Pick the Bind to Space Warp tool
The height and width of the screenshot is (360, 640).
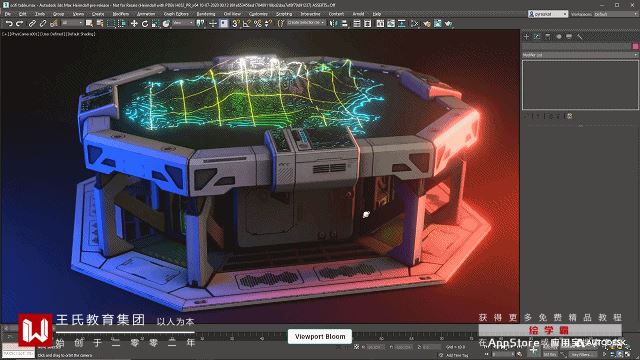coord(53,24)
